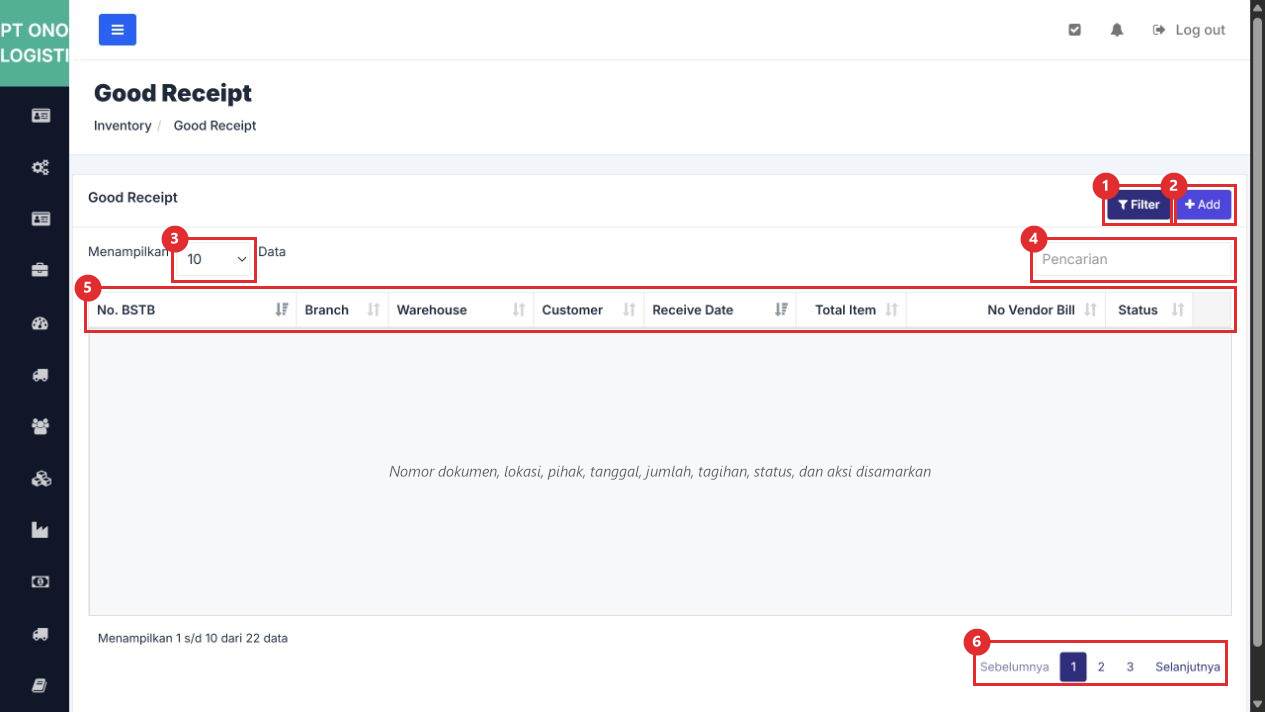Go to pagination page 3
Image resolution: width=1265 pixels, height=712 pixels.
pyautogui.click(x=1130, y=667)
